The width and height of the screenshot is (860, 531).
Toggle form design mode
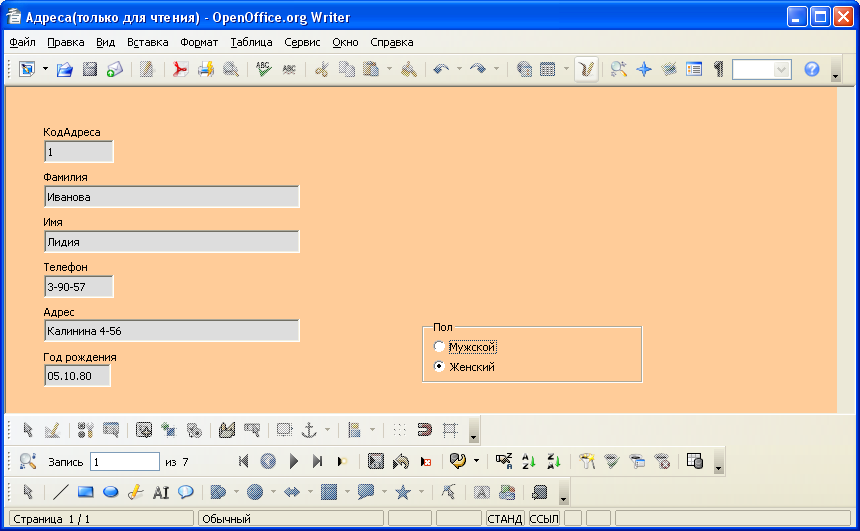52,431
